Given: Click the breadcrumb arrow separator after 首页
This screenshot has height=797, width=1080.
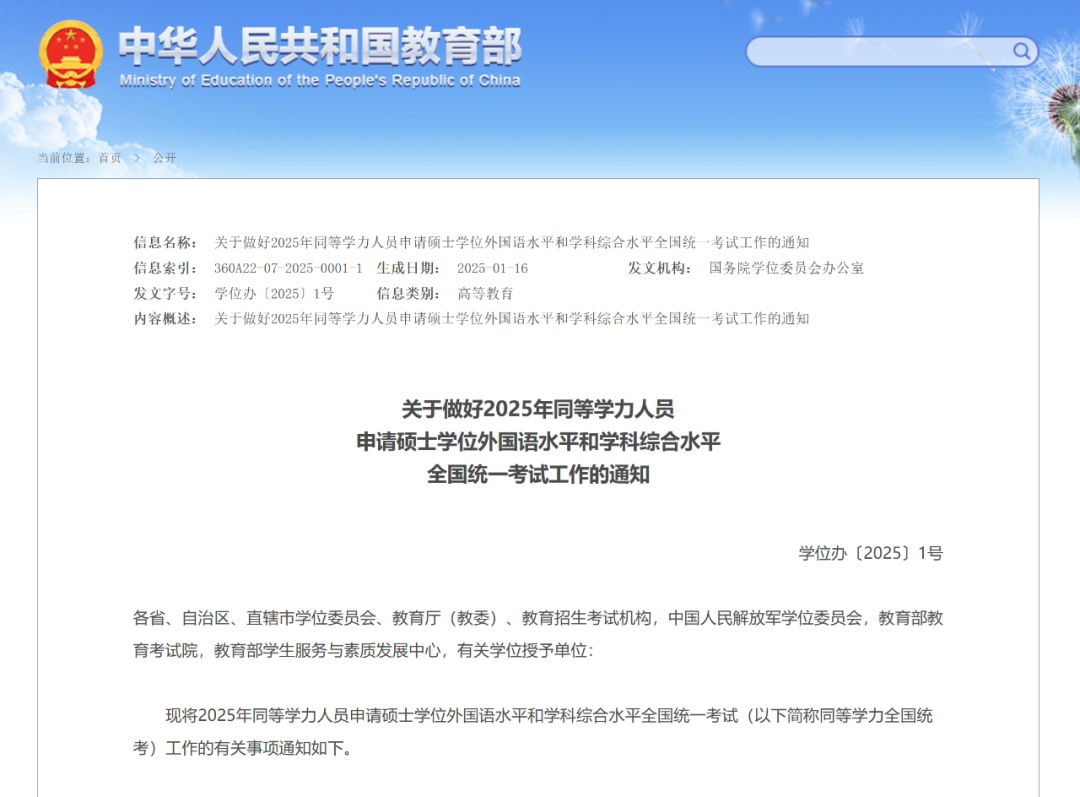Looking at the screenshot, I should pyautogui.click(x=137, y=158).
